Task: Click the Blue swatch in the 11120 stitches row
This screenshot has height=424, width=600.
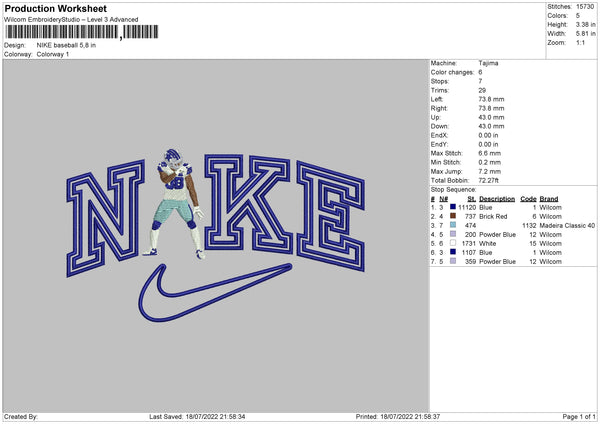Action: click(453, 207)
